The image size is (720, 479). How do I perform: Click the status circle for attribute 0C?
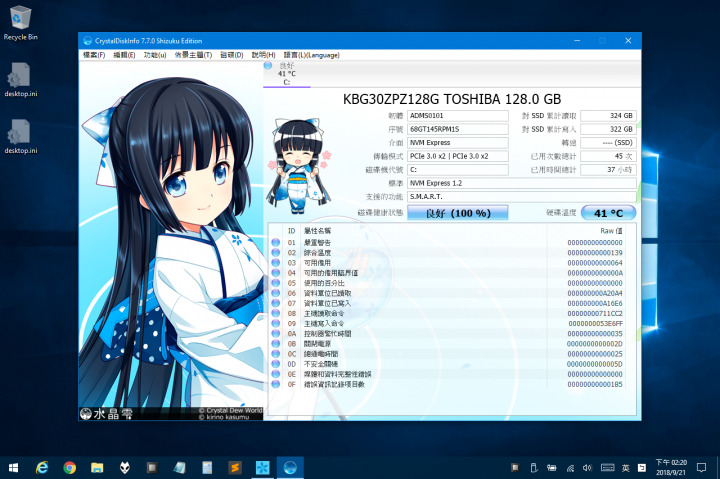click(x=276, y=354)
